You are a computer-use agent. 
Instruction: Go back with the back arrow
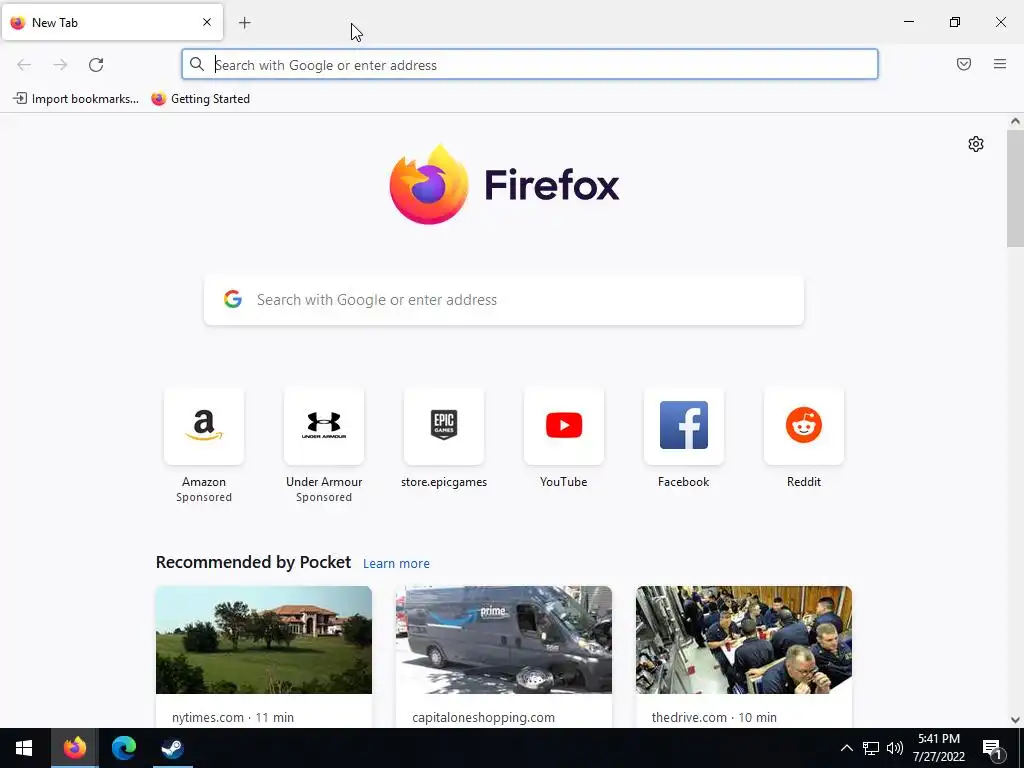[24, 65]
